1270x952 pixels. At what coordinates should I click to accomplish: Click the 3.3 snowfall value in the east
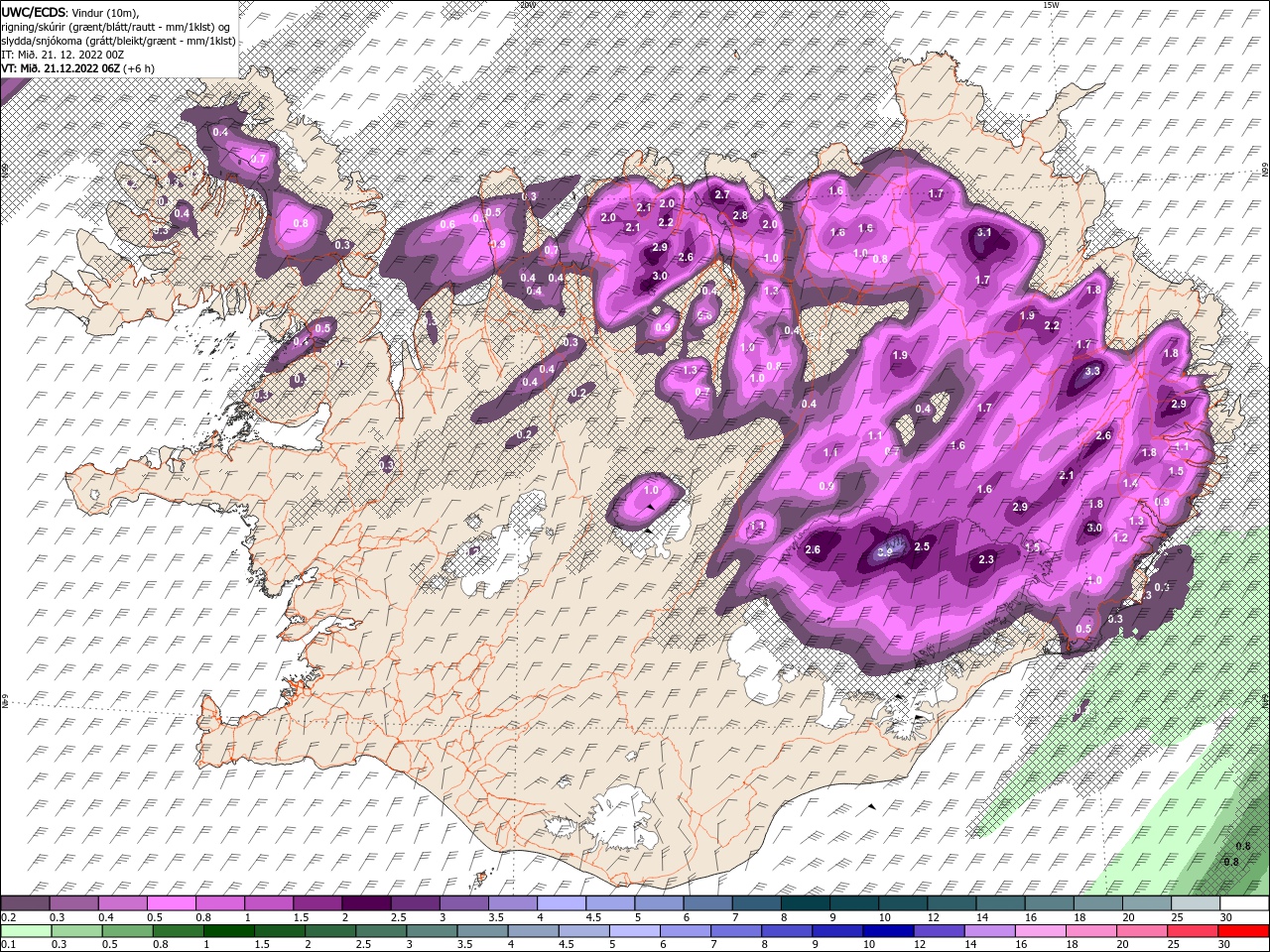point(1092,371)
